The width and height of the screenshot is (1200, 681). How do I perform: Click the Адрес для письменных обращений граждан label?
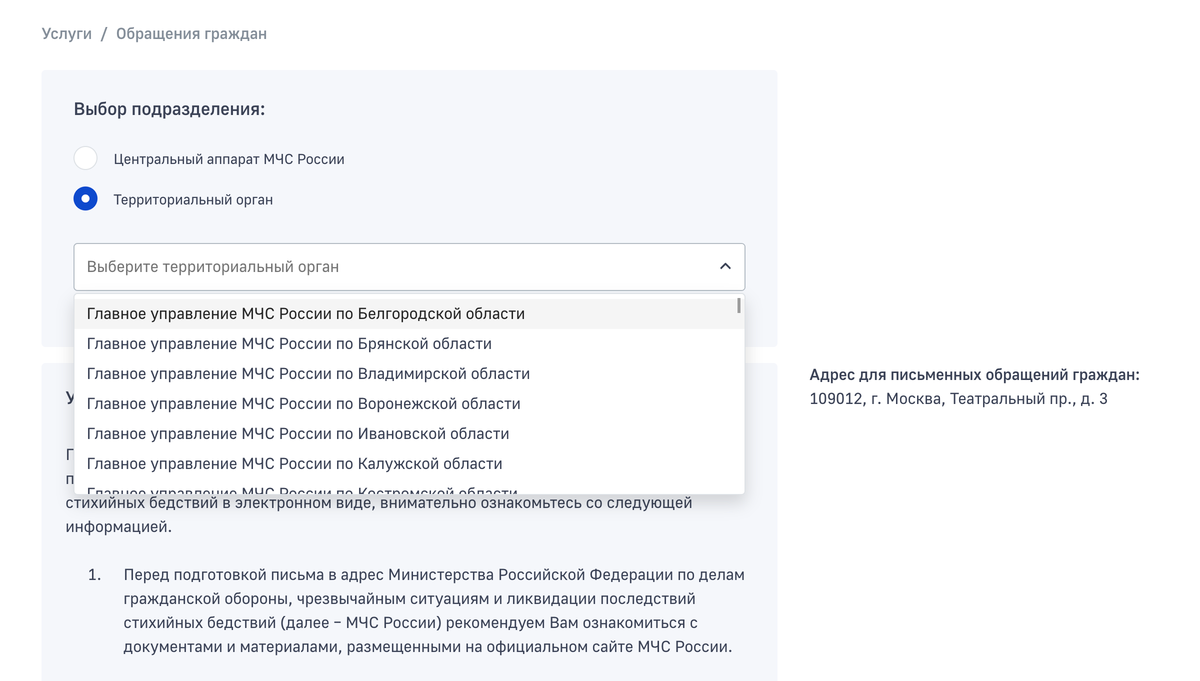coord(974,375)
